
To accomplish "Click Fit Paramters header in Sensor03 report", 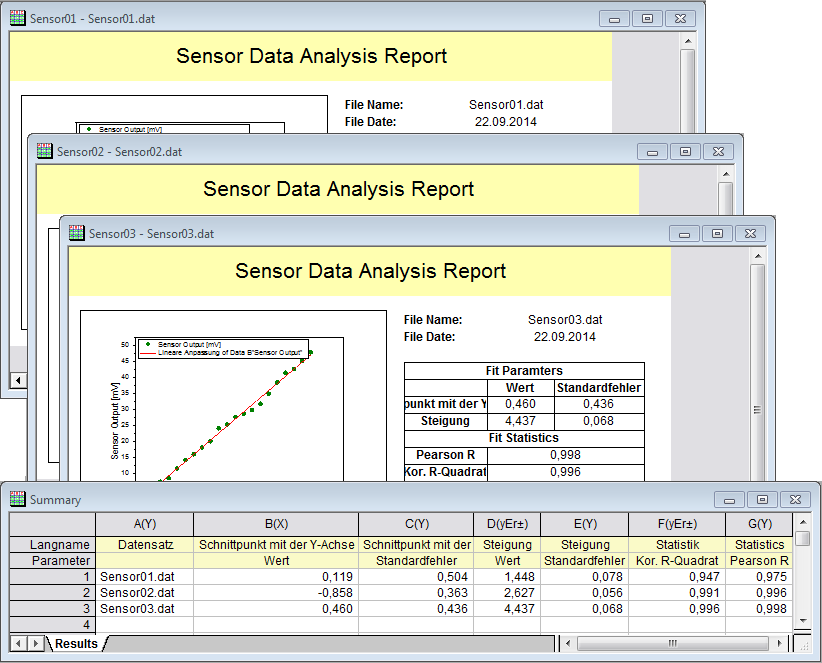I will tap(524, 371).
